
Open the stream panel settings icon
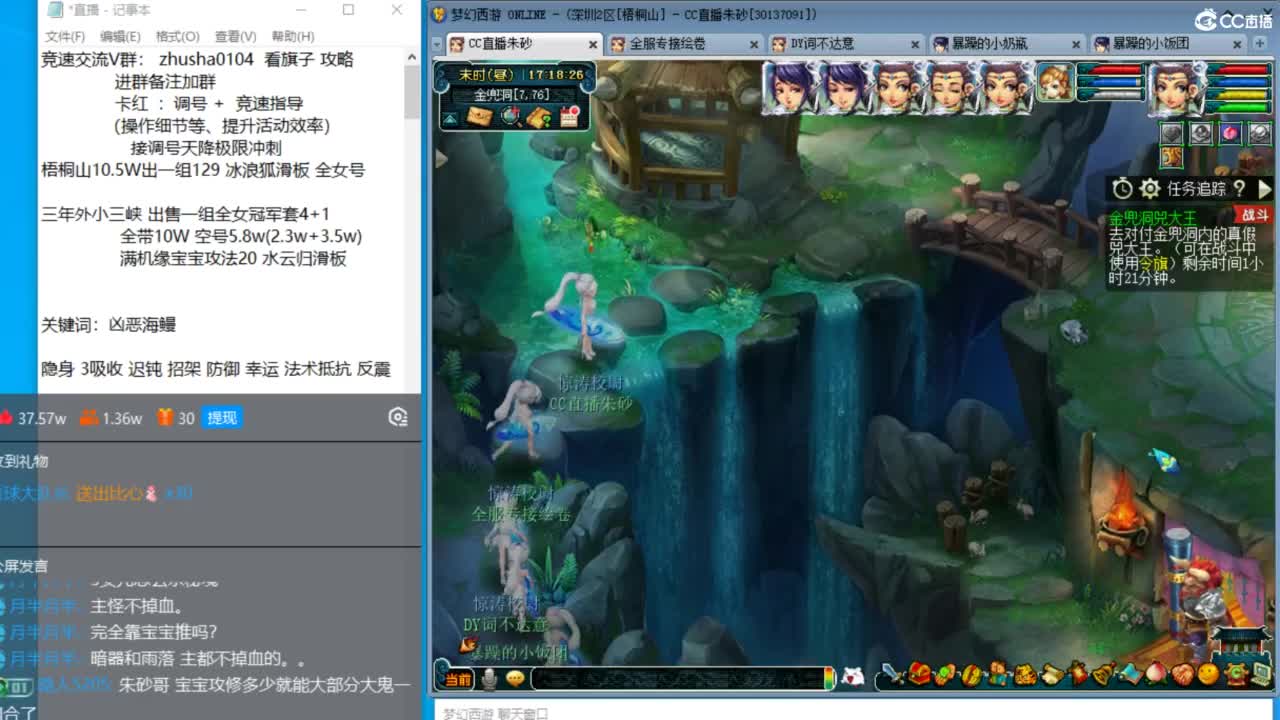point(398,418)
